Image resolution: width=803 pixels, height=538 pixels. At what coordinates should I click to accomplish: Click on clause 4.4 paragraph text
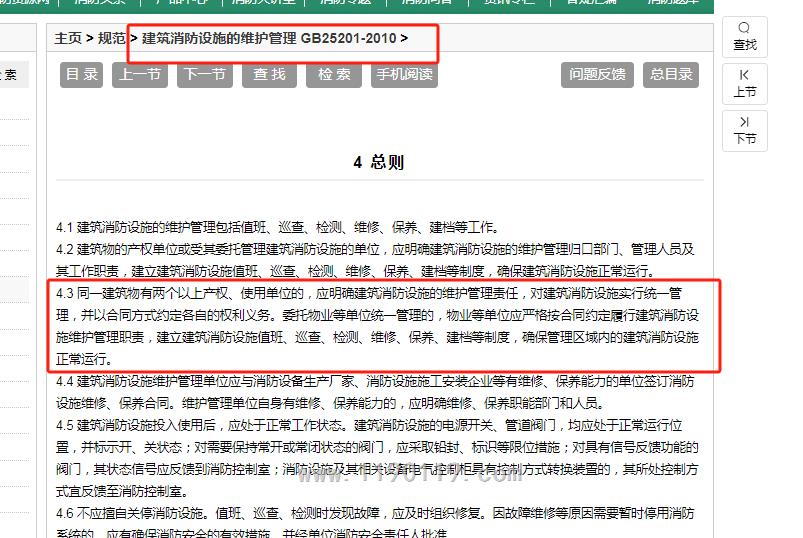tap(378, 392)
